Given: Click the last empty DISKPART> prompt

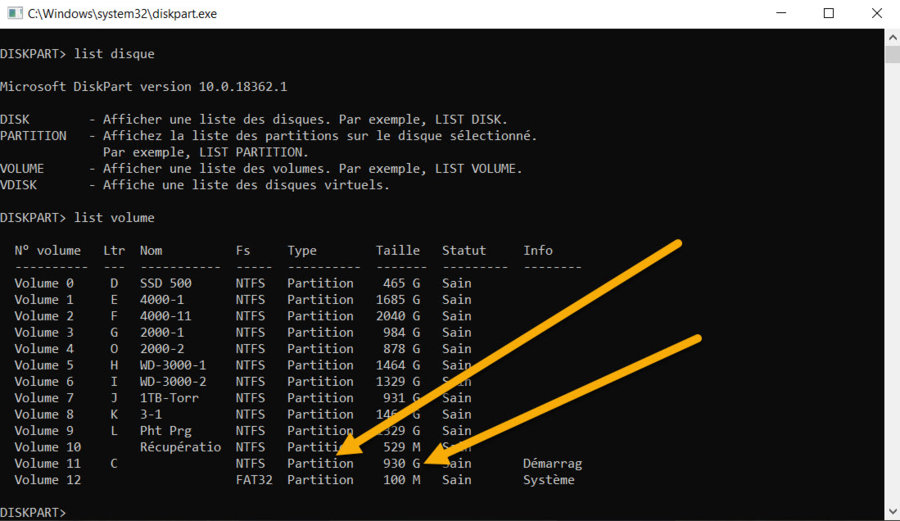Looking at the screenshot, I should click(x=34, y=513).
